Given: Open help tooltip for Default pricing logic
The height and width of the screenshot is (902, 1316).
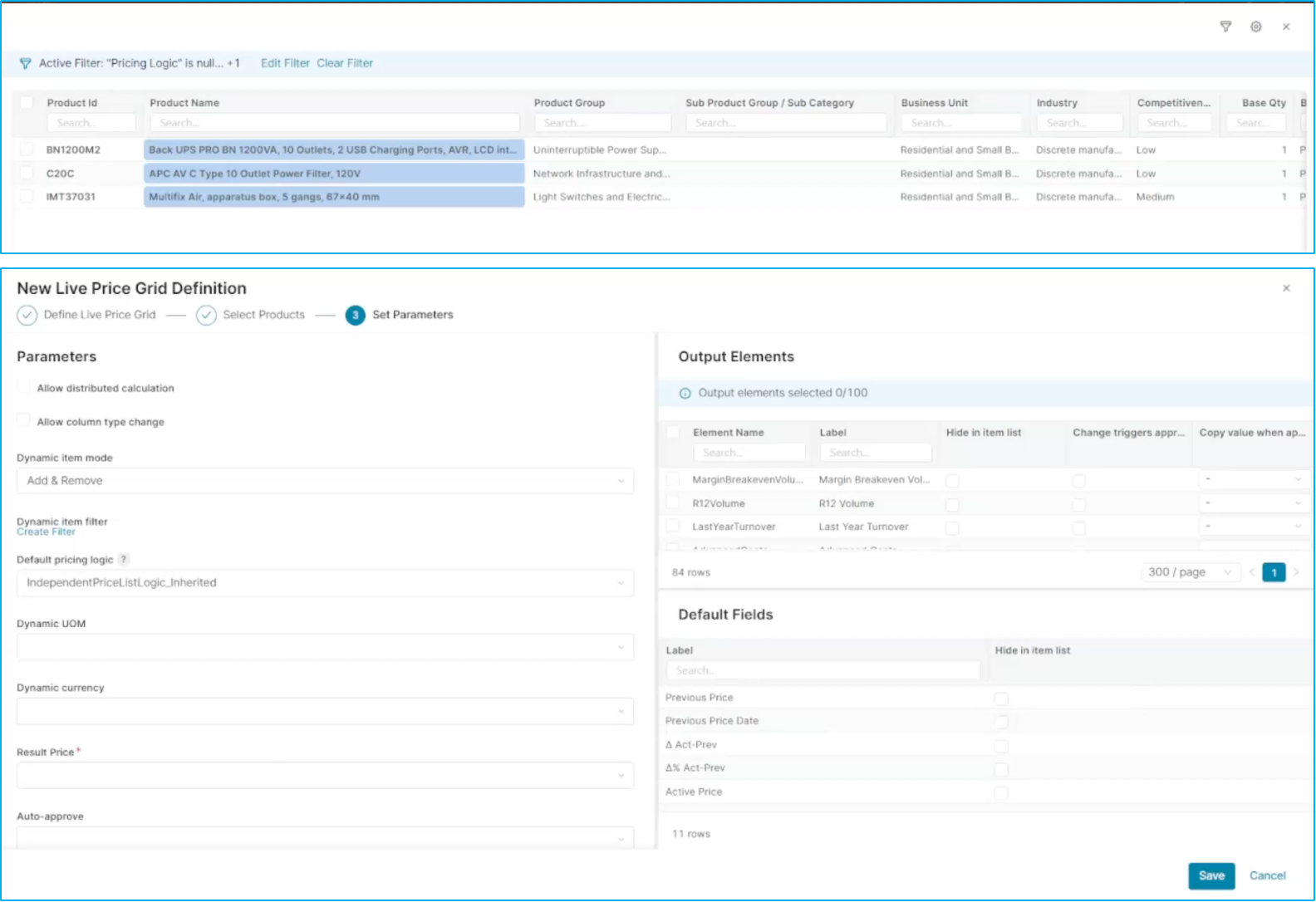Looking at the screenshot, I should 124,560.
